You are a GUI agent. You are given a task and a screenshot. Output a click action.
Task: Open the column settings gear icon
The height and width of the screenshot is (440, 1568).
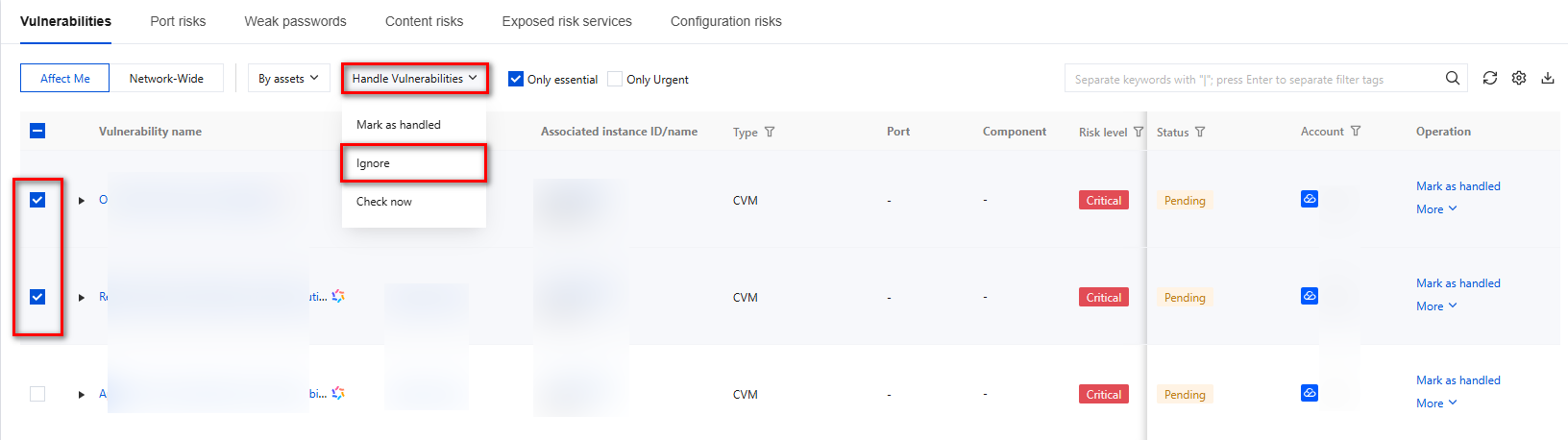pos(1519,79)
